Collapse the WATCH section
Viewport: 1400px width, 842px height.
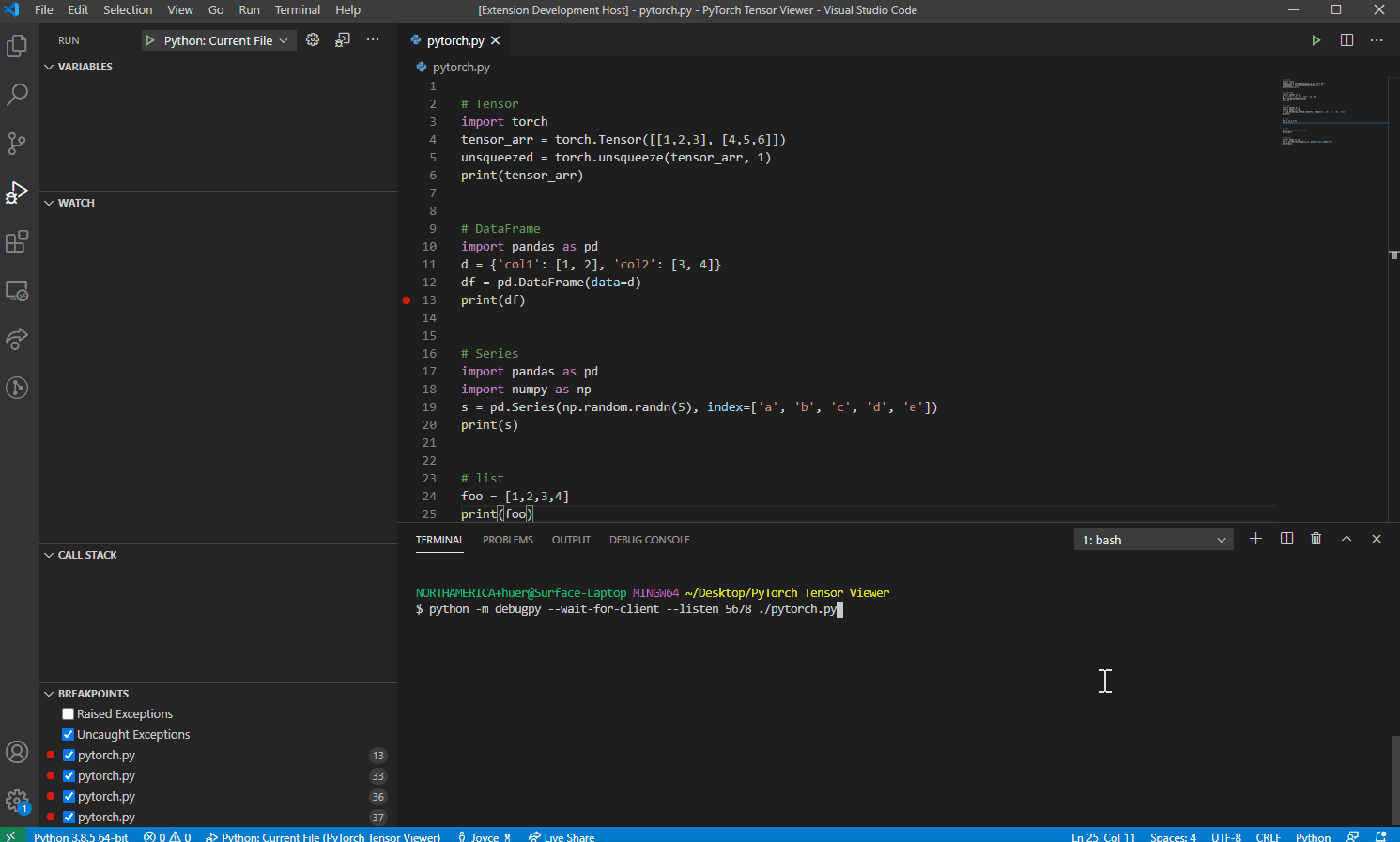tap(218, 203)
